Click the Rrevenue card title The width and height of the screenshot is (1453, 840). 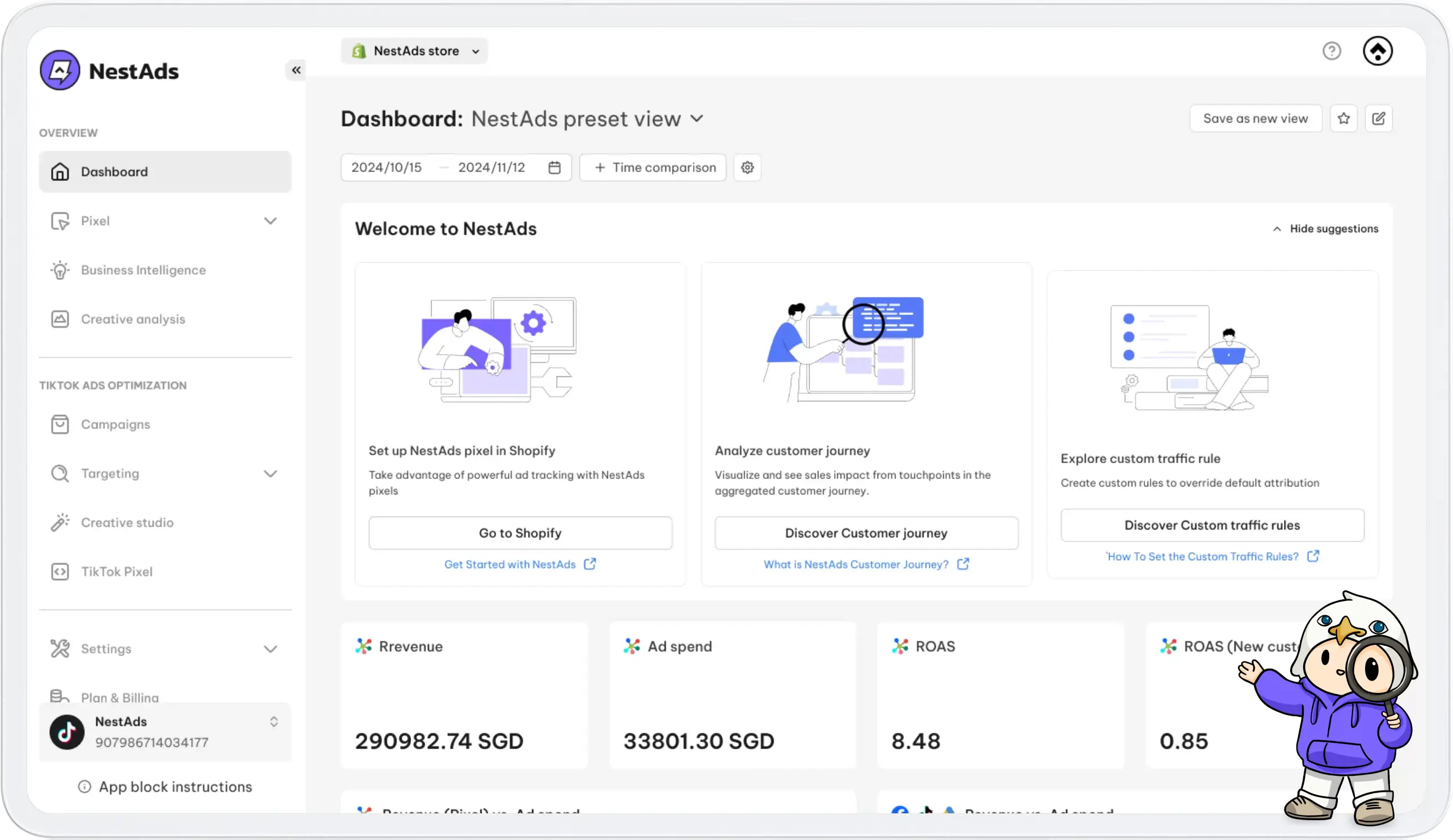(x=410, y=646)
